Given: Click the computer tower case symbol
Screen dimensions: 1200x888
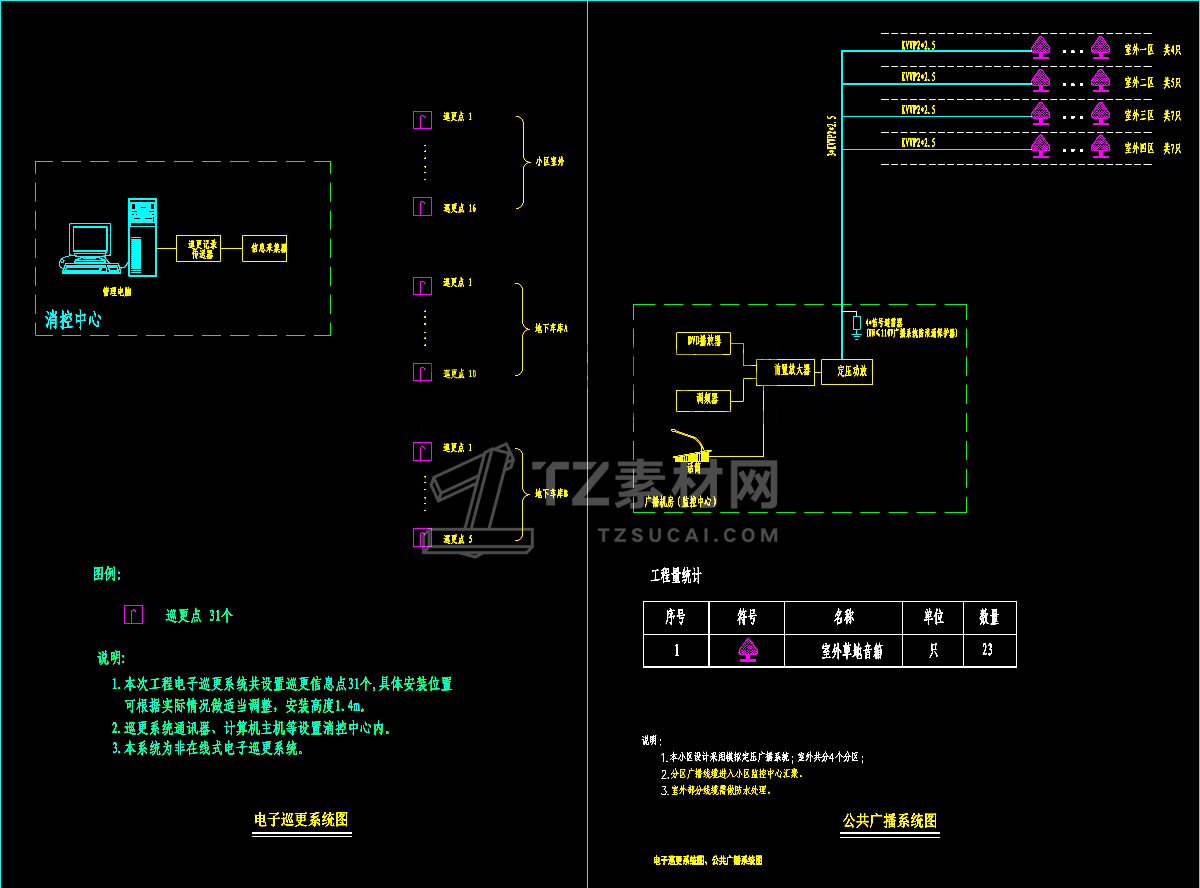Looking at the screenshot, I should click(143, 237).
